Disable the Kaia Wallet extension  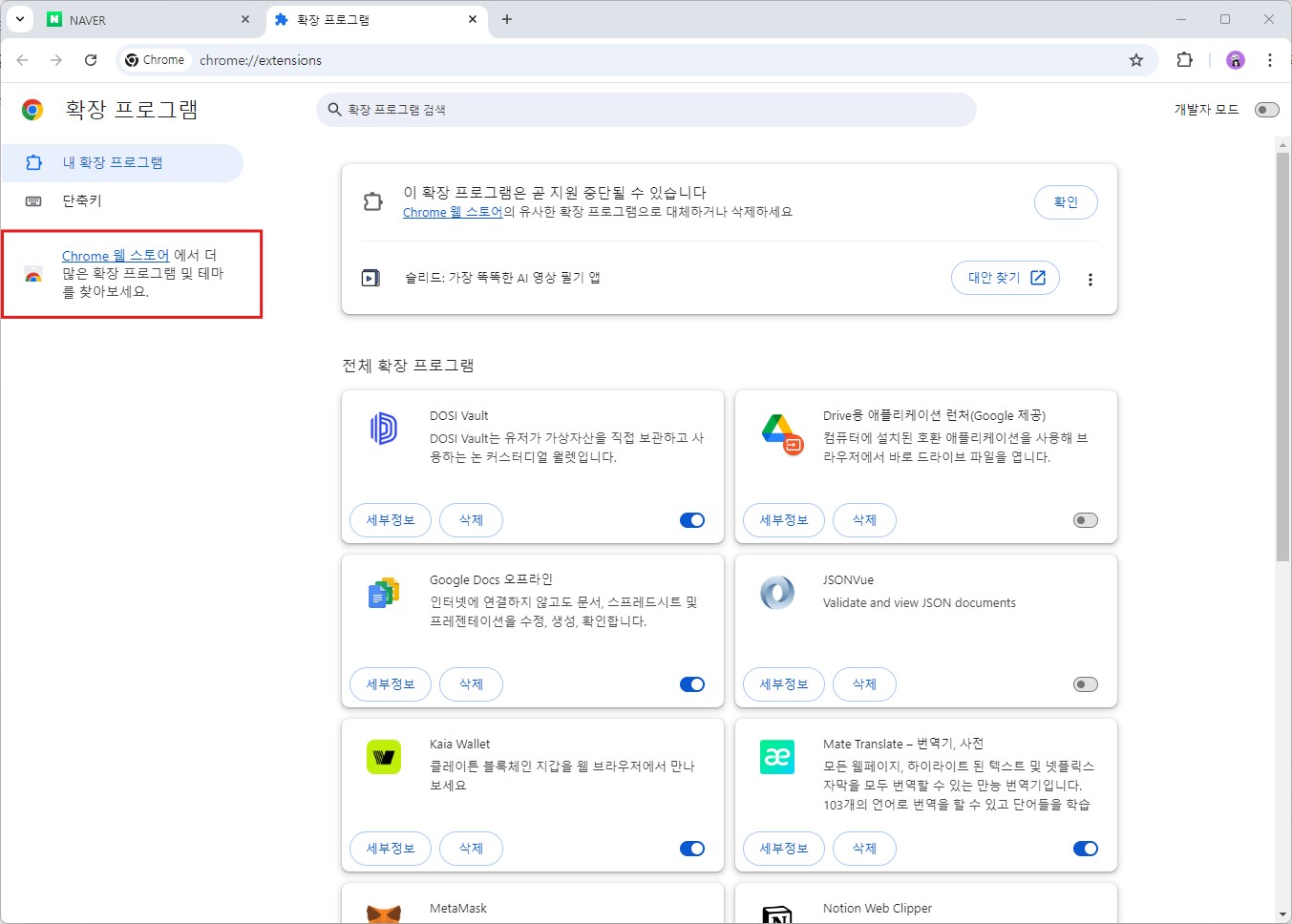pos(692,849)
